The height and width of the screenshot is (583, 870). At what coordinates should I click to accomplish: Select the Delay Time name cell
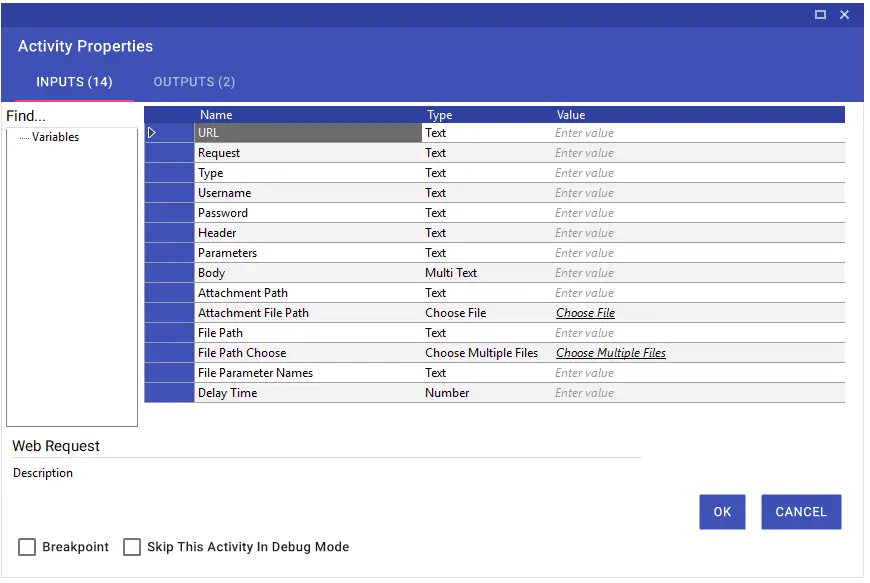(308, 393)
